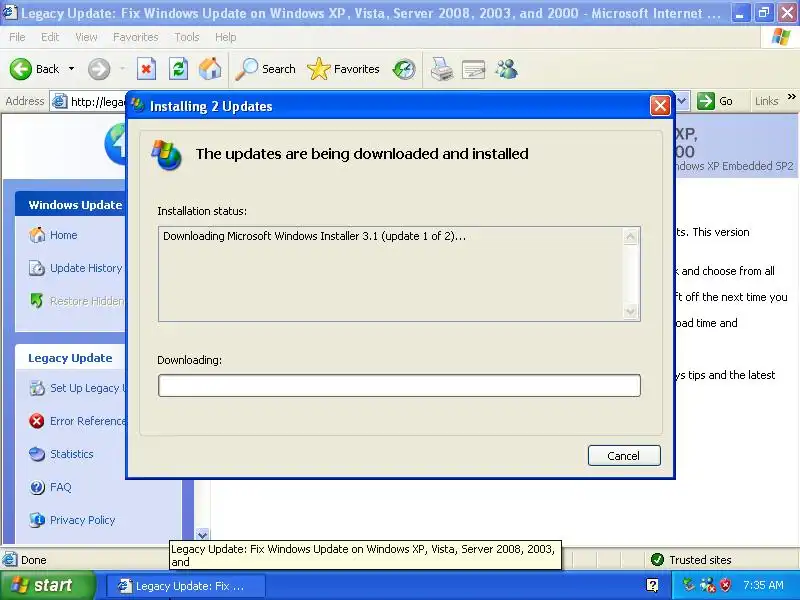Open the Help menu
Image resolution: width=800 pixels, height=600 pixels.
226,37
